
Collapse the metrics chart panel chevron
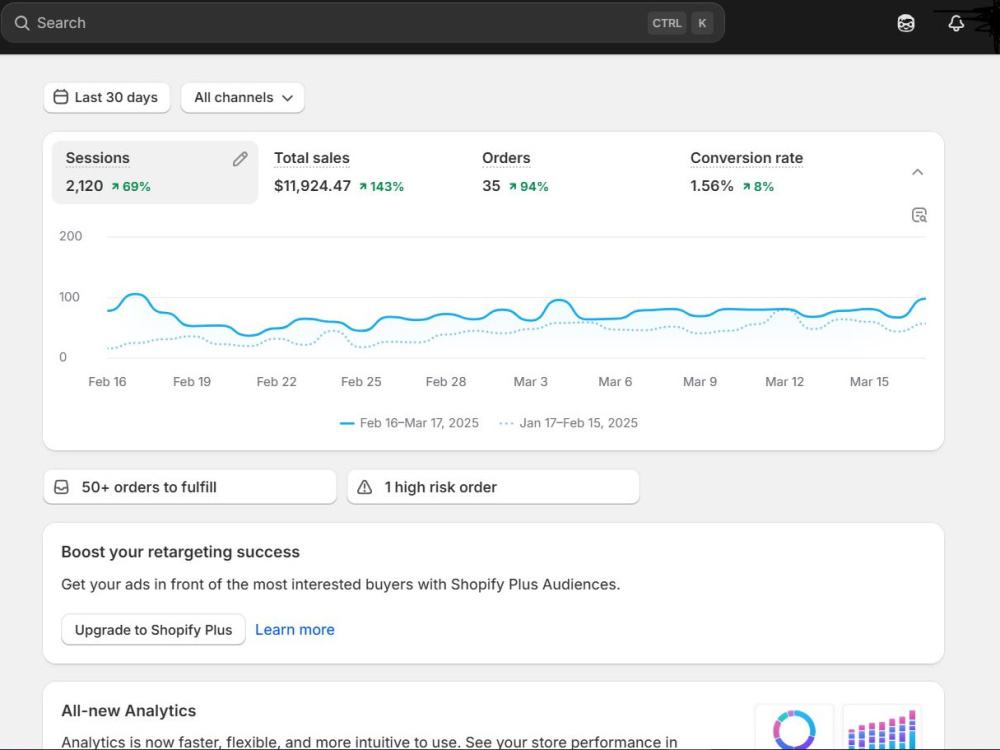917,172
